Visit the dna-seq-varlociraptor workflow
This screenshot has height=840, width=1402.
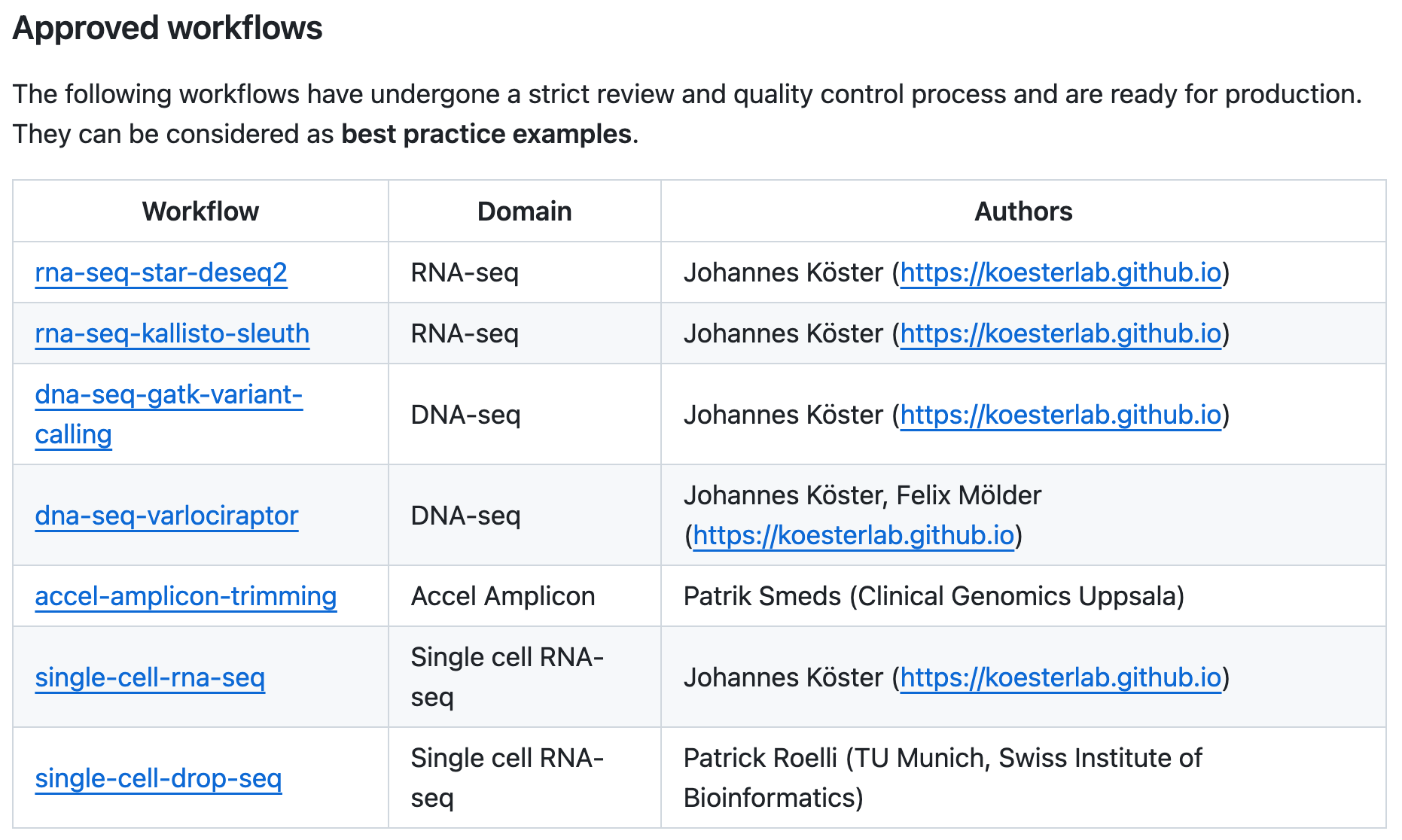166,516
